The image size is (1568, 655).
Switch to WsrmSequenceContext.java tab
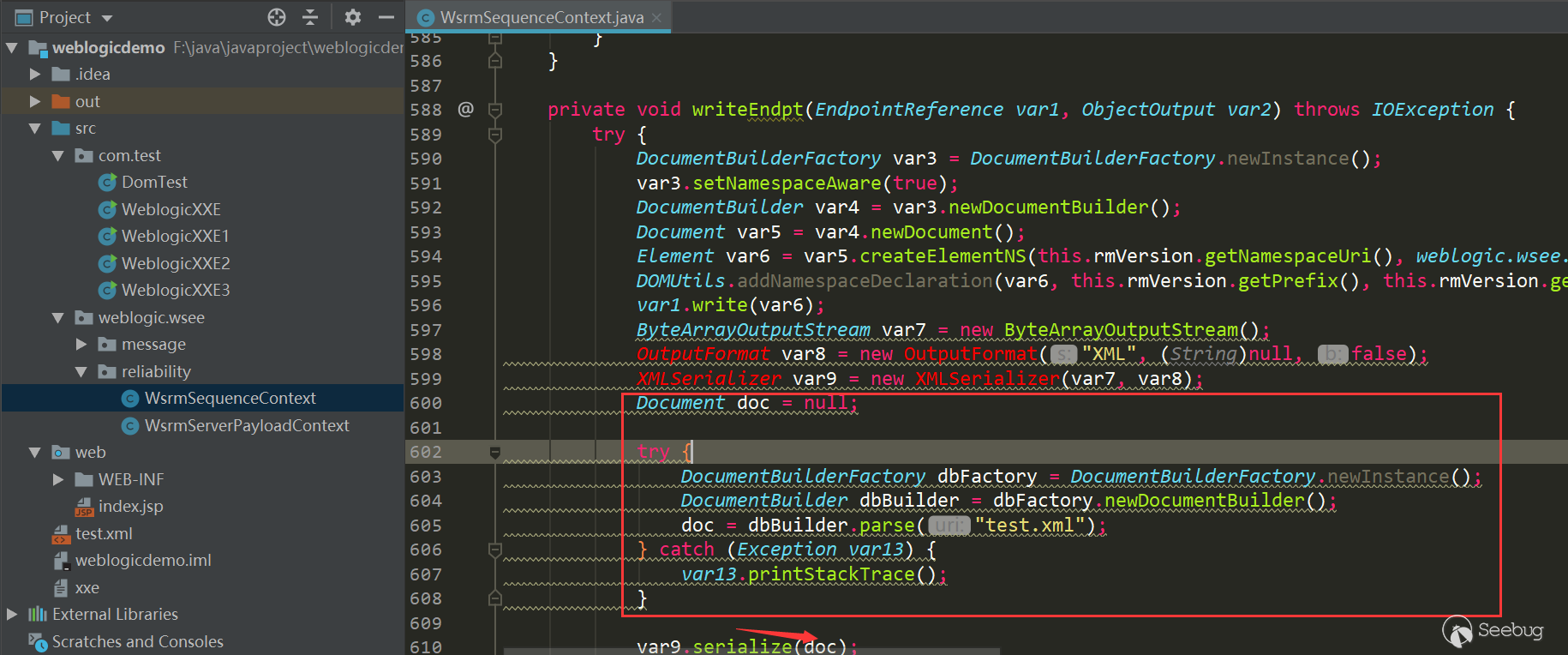click(x=541, y=17)
